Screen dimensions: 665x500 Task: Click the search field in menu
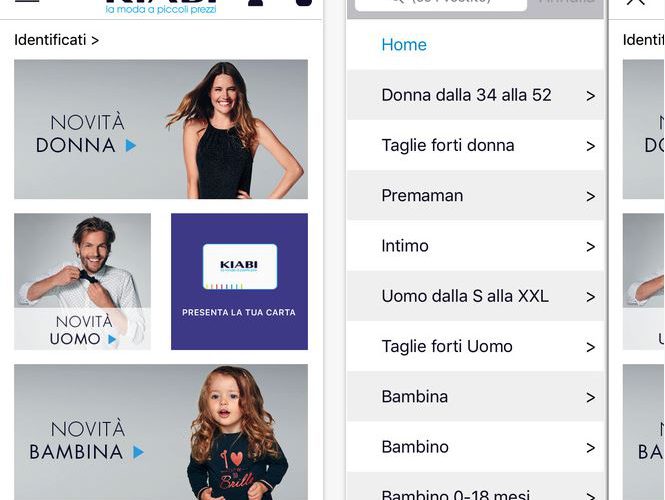pos(441,4)
